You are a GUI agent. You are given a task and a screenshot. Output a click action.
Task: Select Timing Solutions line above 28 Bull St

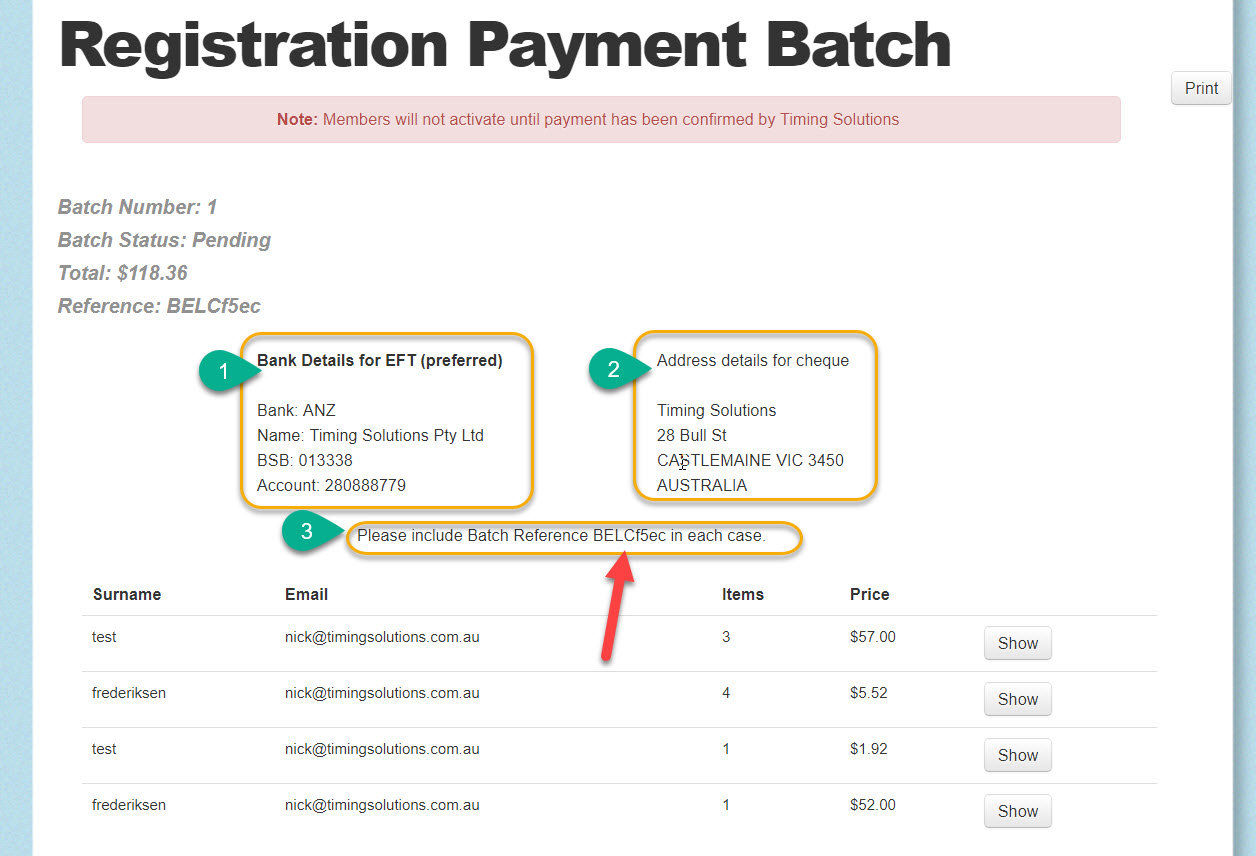pos(716,410)
